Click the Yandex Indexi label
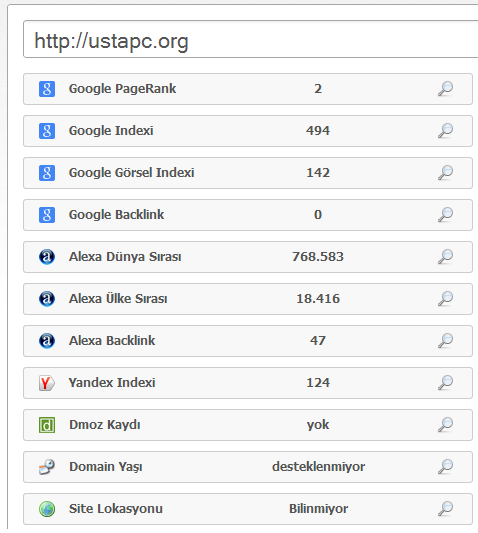The image size is (478, 533). click(112, 383)
